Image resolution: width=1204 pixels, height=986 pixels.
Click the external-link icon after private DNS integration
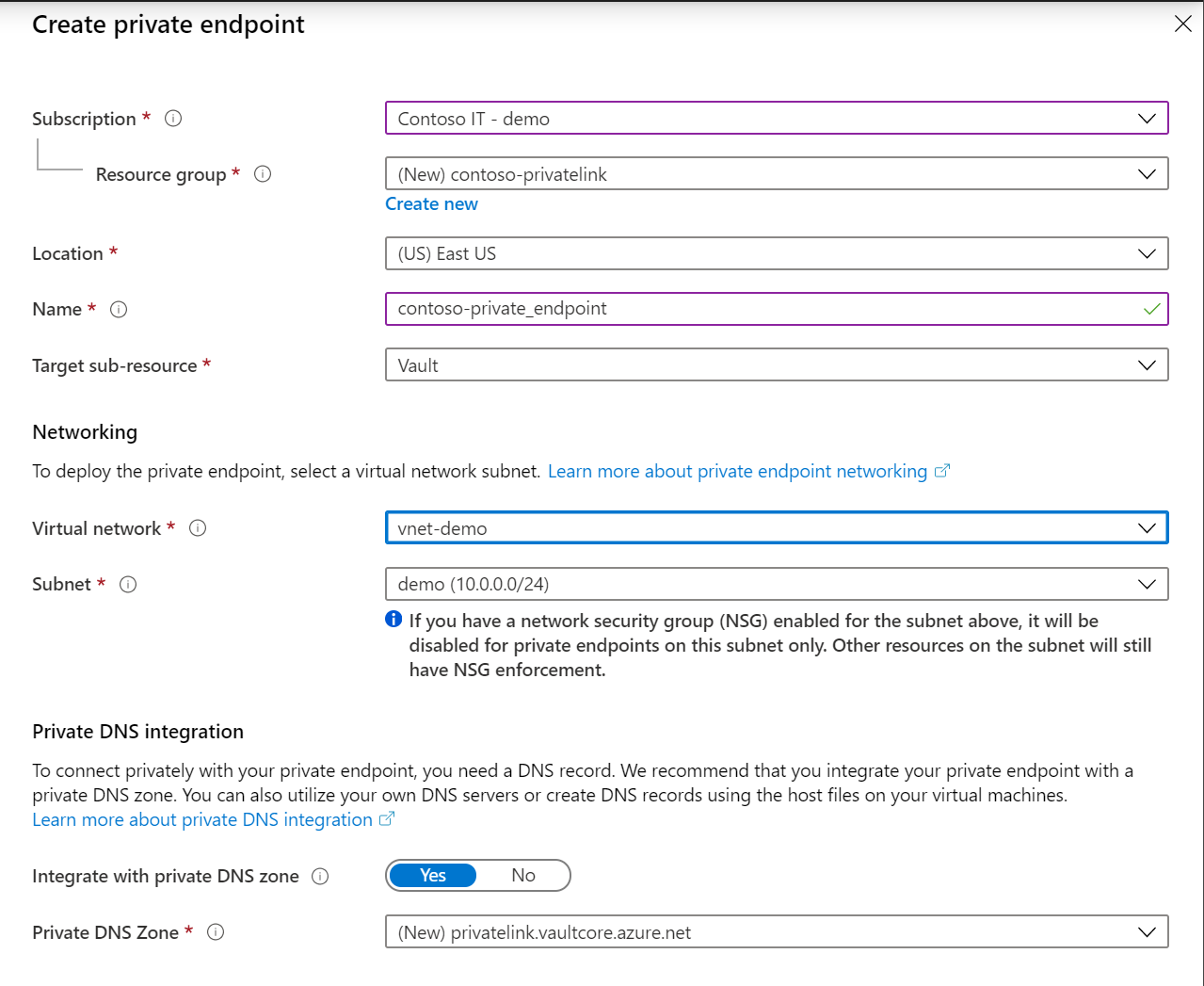tap(386, 819)
